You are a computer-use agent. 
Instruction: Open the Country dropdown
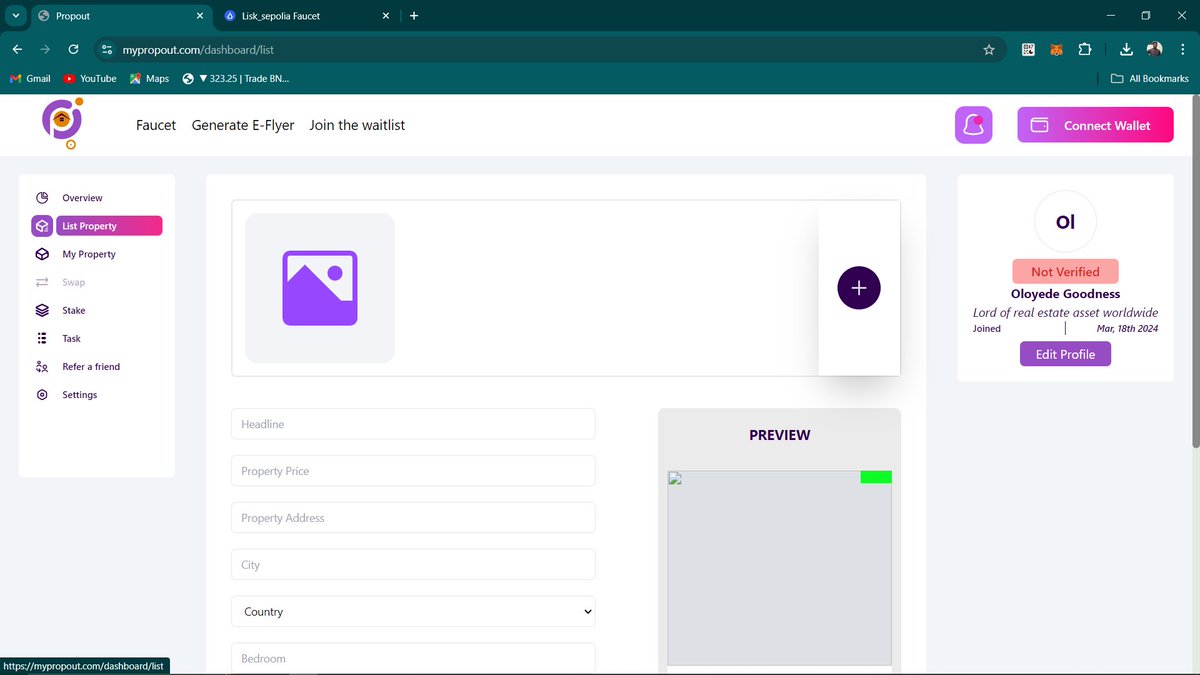[x=413, y=611]
